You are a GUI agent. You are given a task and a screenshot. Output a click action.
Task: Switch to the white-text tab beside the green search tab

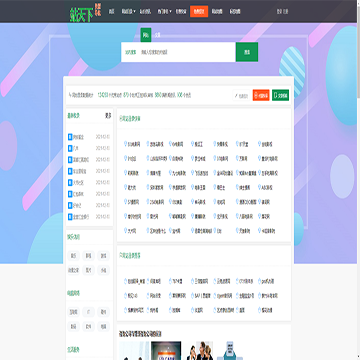(x=158, y=35)
